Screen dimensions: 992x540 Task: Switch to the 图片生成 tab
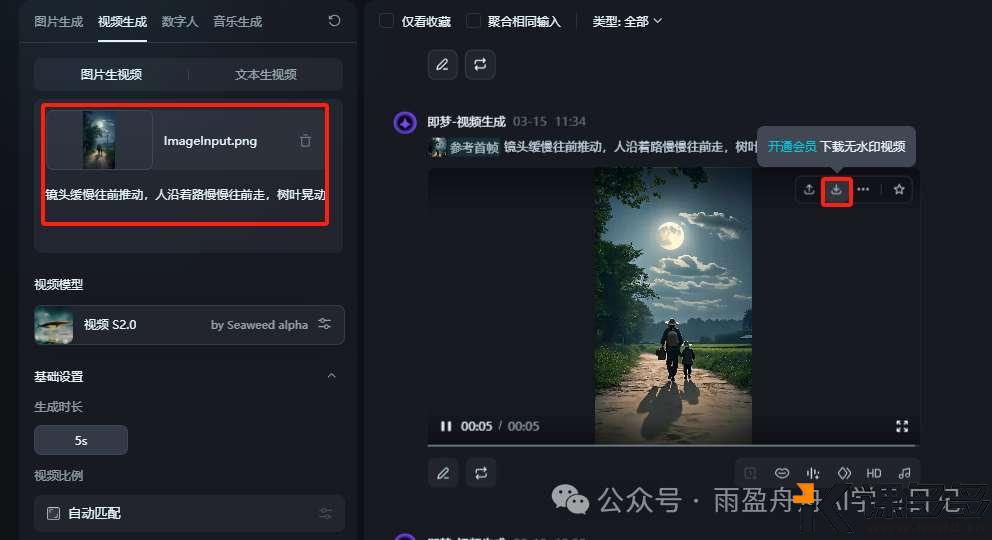point(58,21)
